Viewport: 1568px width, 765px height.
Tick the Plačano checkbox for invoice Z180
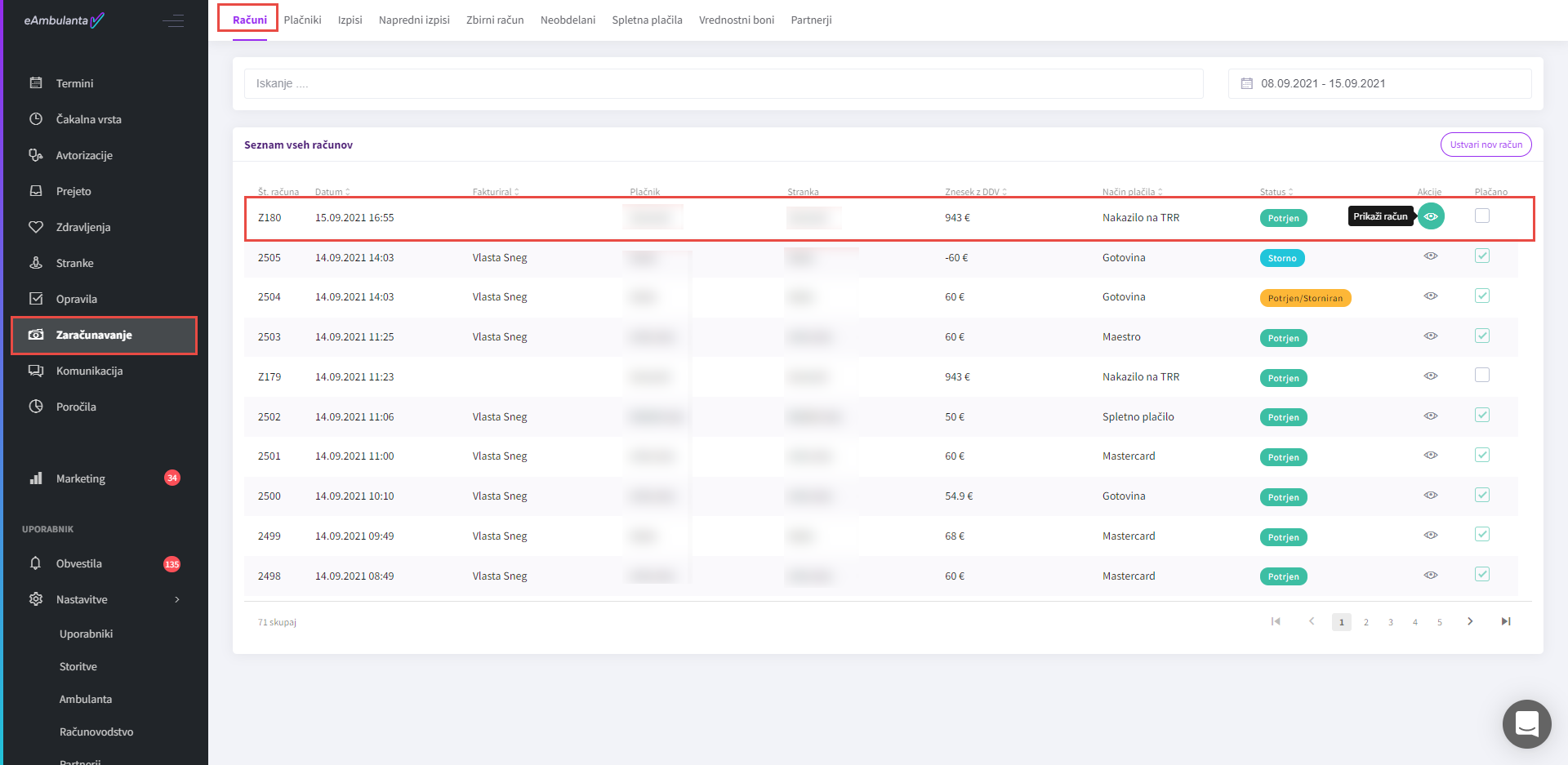1481,216
